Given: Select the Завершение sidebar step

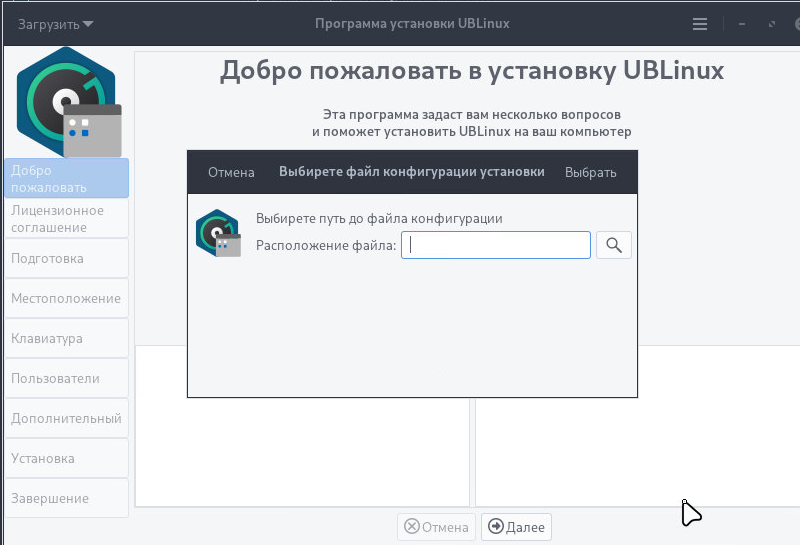Looking at the screenshot, I should (x=66, y=498).
